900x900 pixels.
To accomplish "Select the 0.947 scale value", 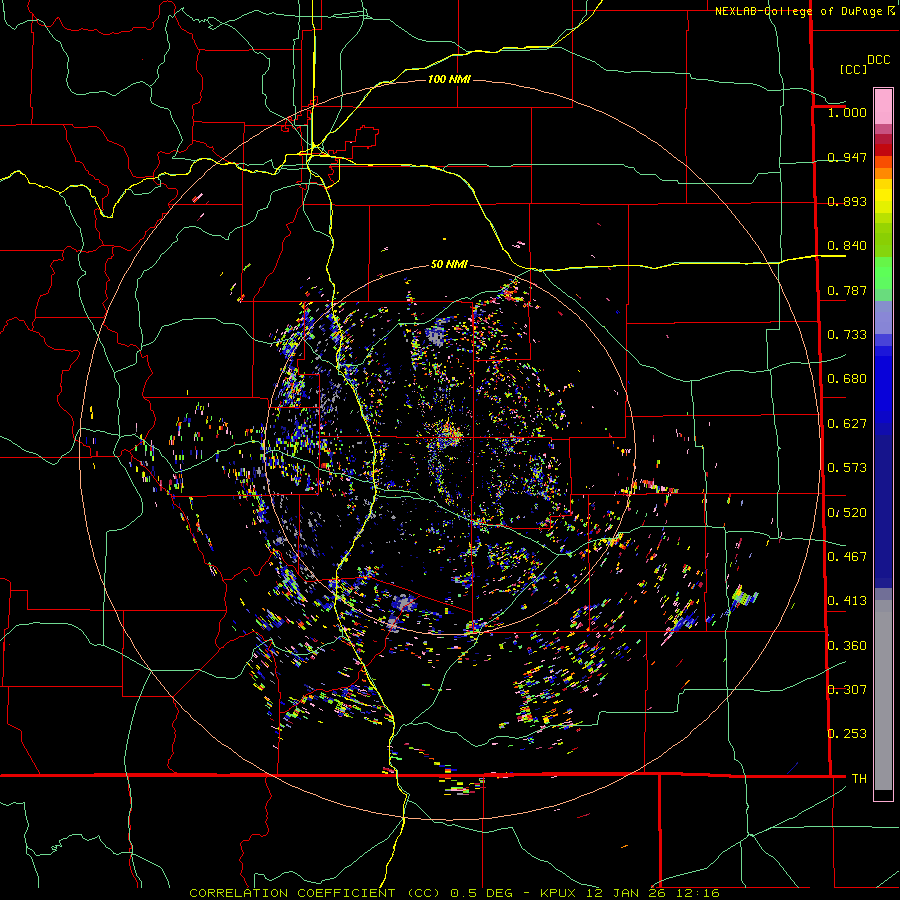I will coord(847,157).
